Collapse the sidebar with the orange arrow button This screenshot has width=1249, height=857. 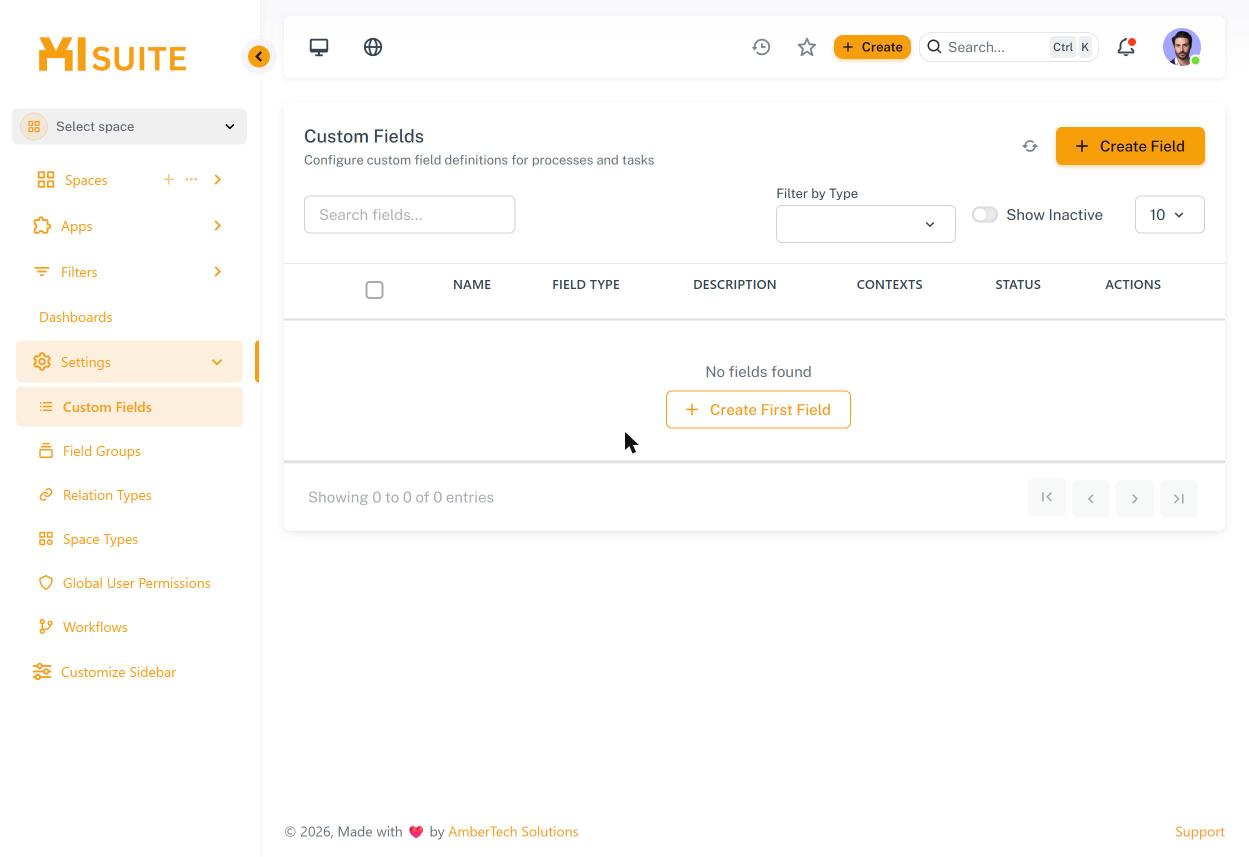coord(259,57)
